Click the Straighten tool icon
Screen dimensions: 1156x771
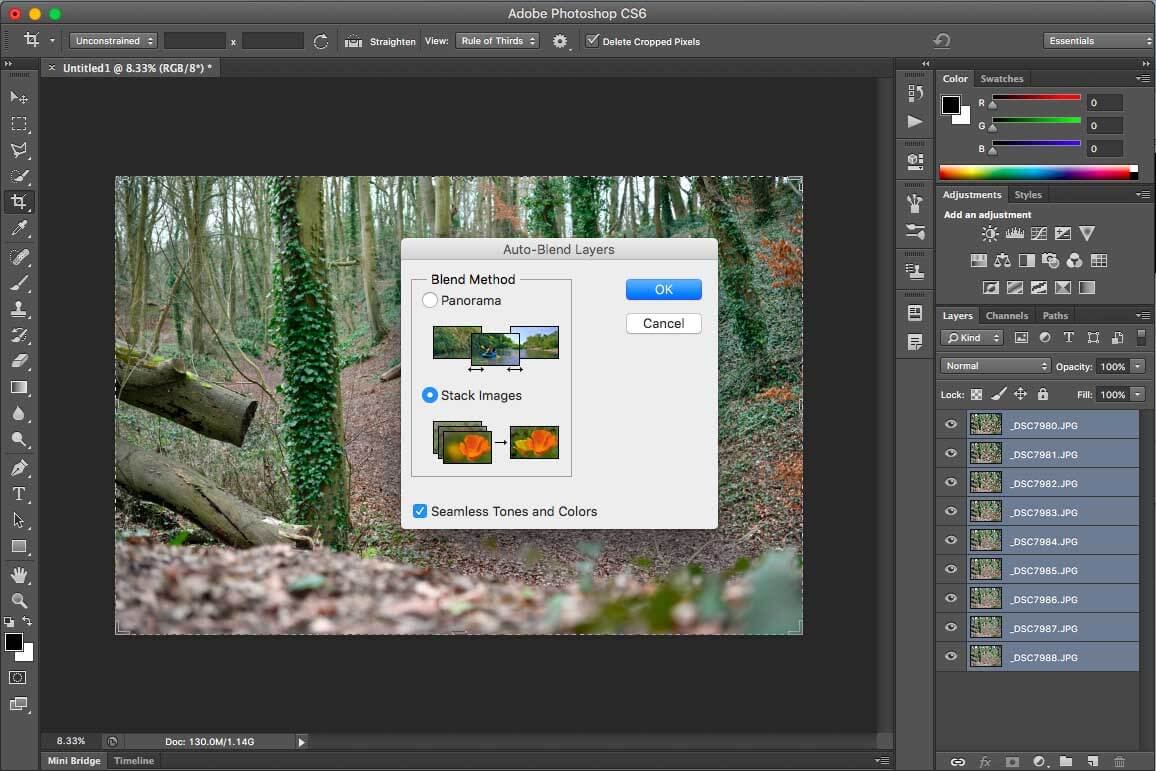click(354, 41)
